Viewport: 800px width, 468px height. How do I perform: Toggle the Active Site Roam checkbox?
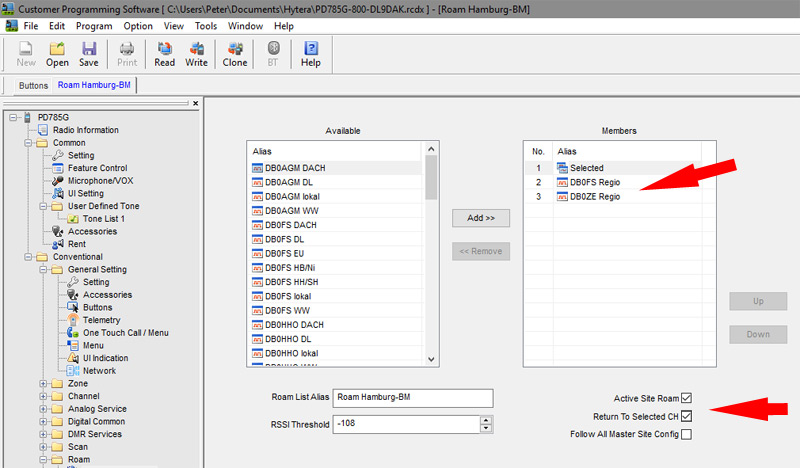point(687,398)
